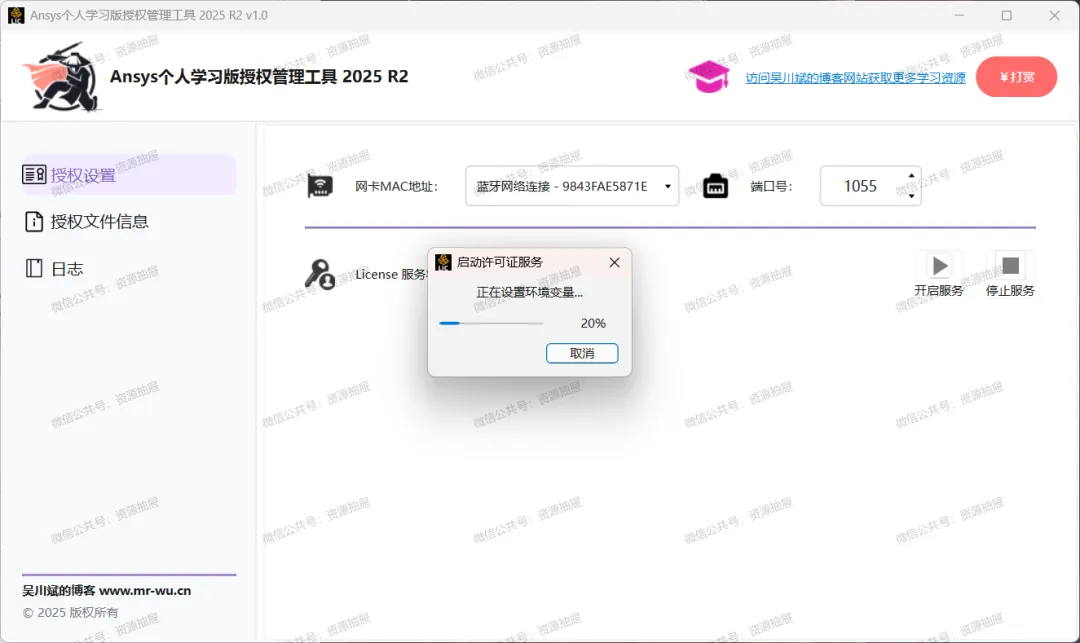Click the 正在设置环境变量 status text
The width and height of the screenshot is (1080, 643).
tap(530, 293)
